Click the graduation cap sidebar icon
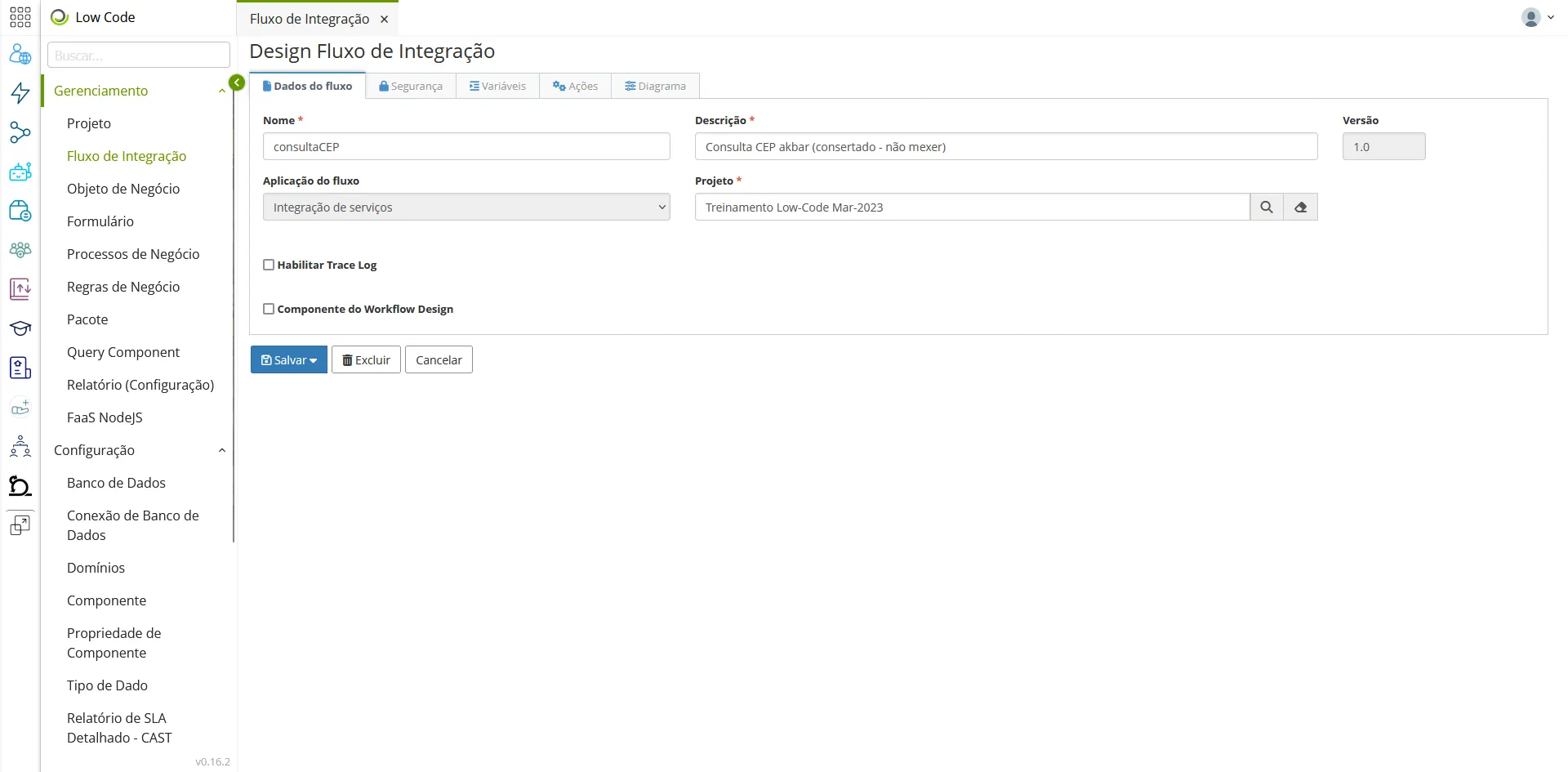 [20, 328]
